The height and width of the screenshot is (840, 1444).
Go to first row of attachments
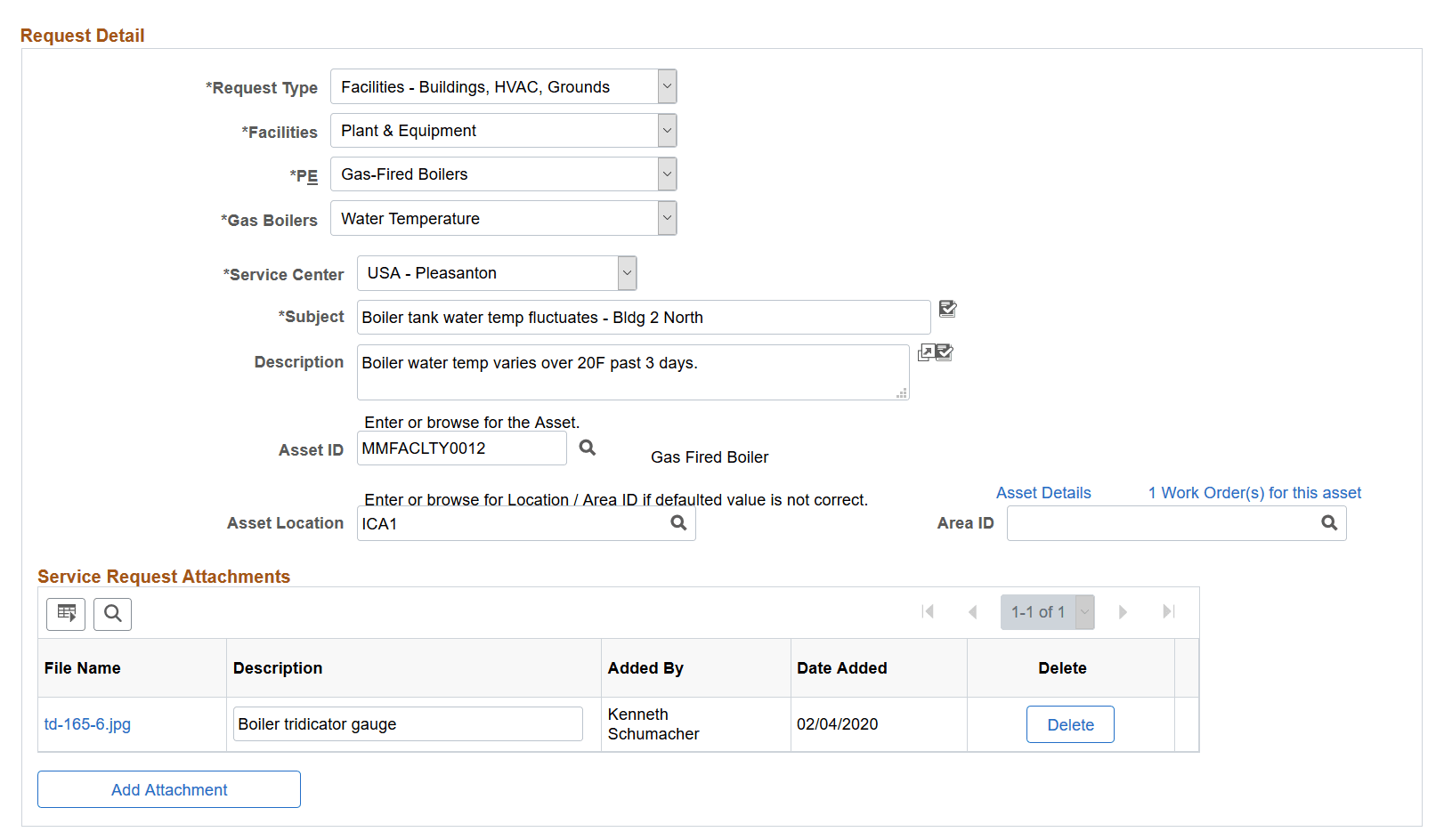(929, 611)
